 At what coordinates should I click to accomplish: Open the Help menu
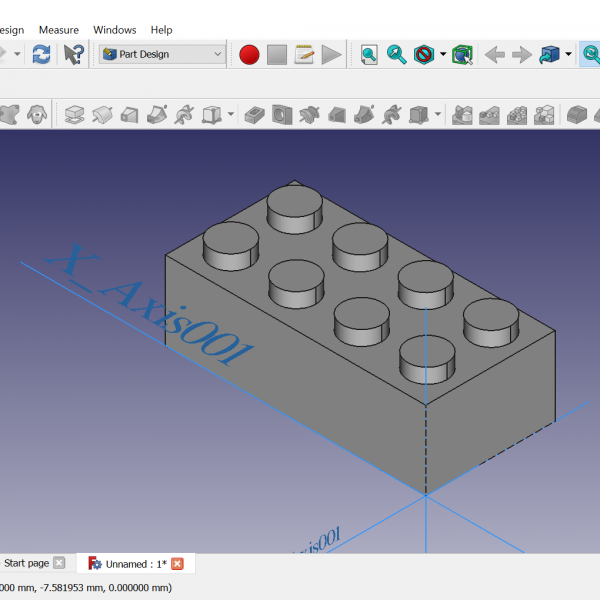[x=161, y=30]
